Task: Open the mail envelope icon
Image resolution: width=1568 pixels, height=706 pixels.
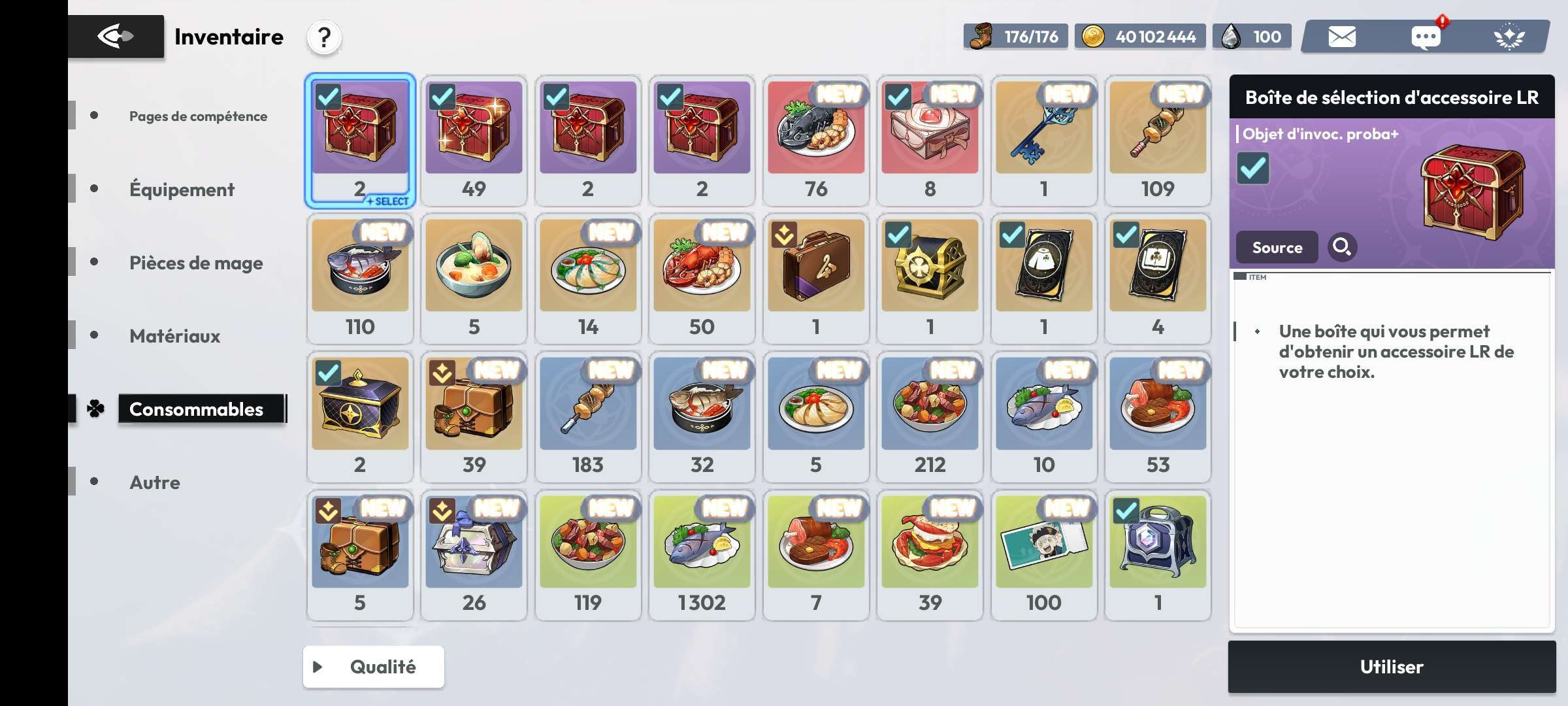Action: point(1341,37)
